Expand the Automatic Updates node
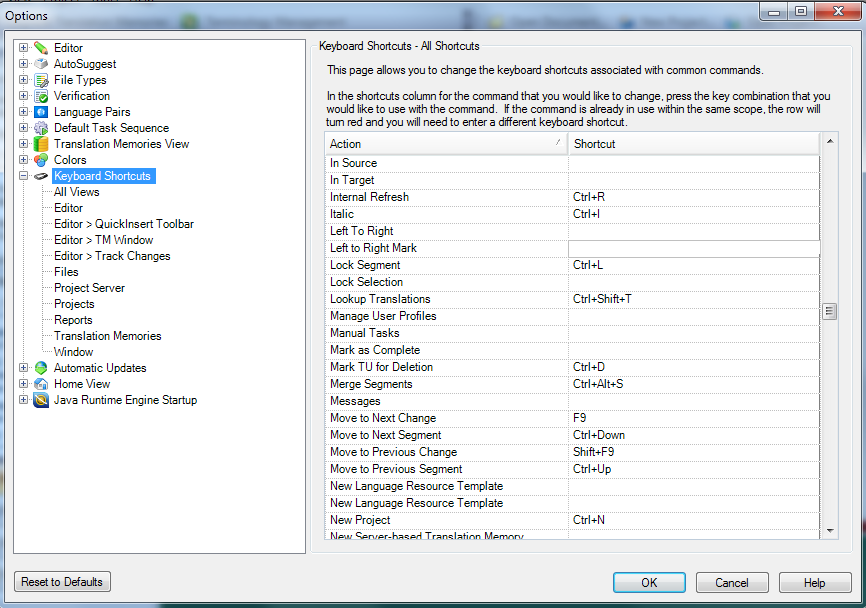 [x=24, y=368]
